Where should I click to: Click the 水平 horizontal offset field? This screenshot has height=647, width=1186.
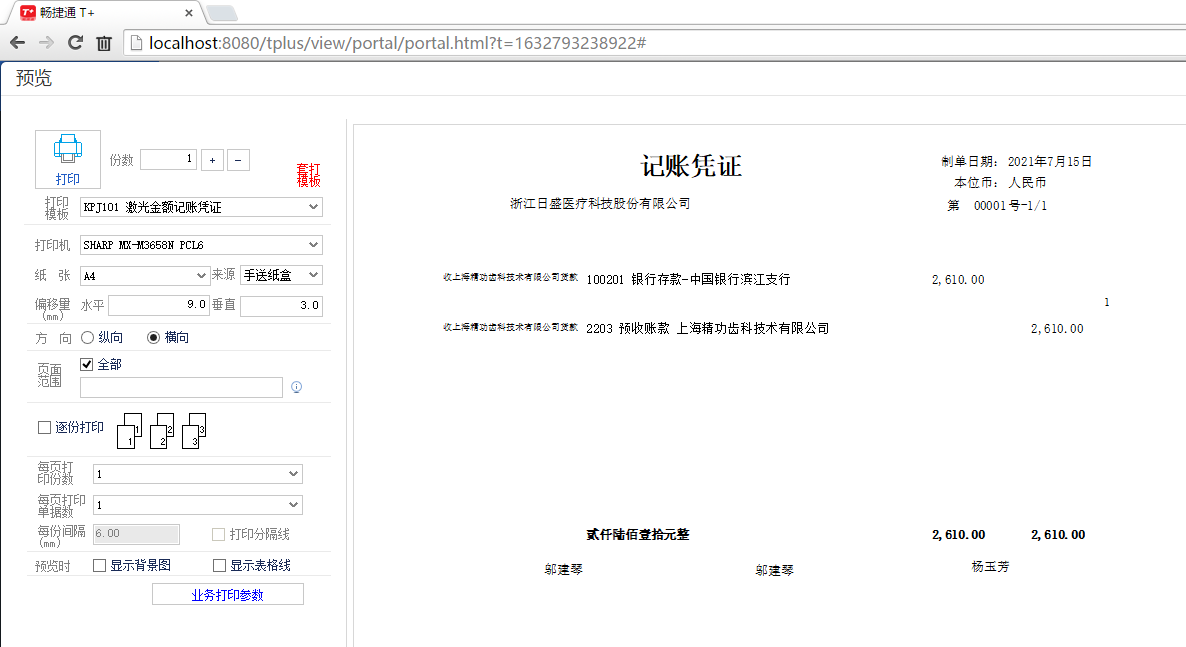[159, 305]
